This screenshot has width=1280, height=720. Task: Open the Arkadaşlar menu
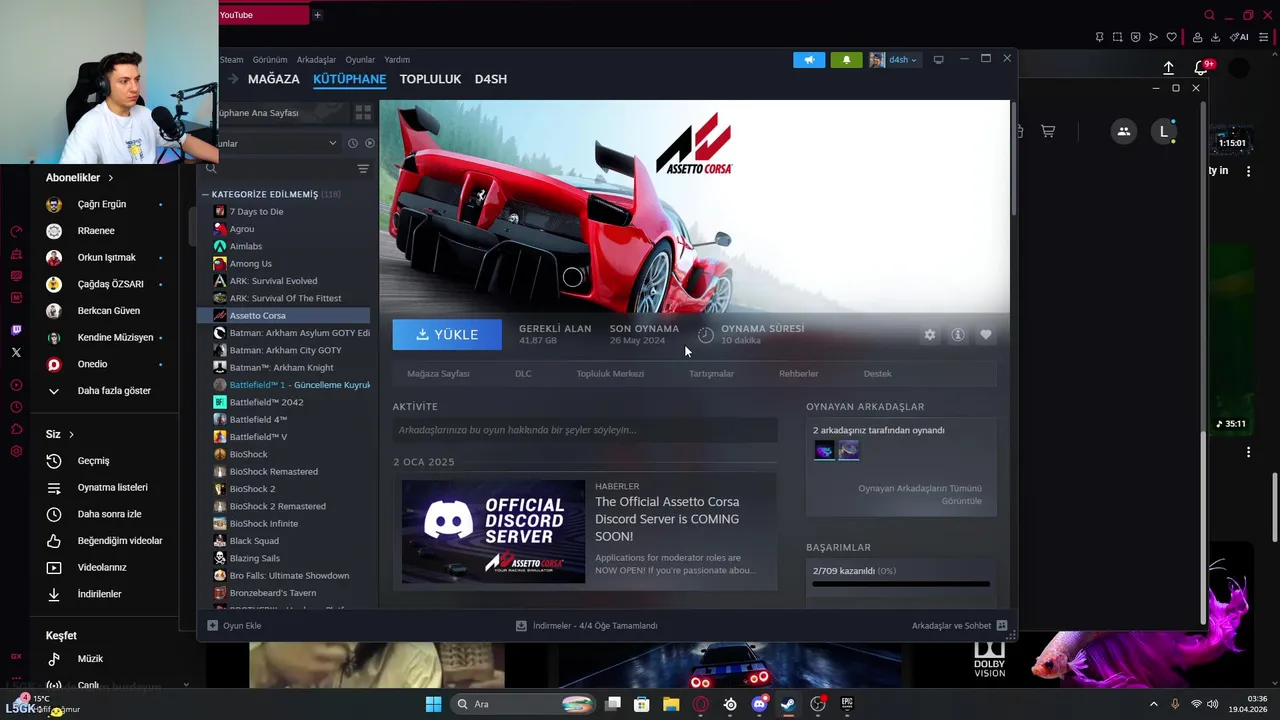(316, 60)
